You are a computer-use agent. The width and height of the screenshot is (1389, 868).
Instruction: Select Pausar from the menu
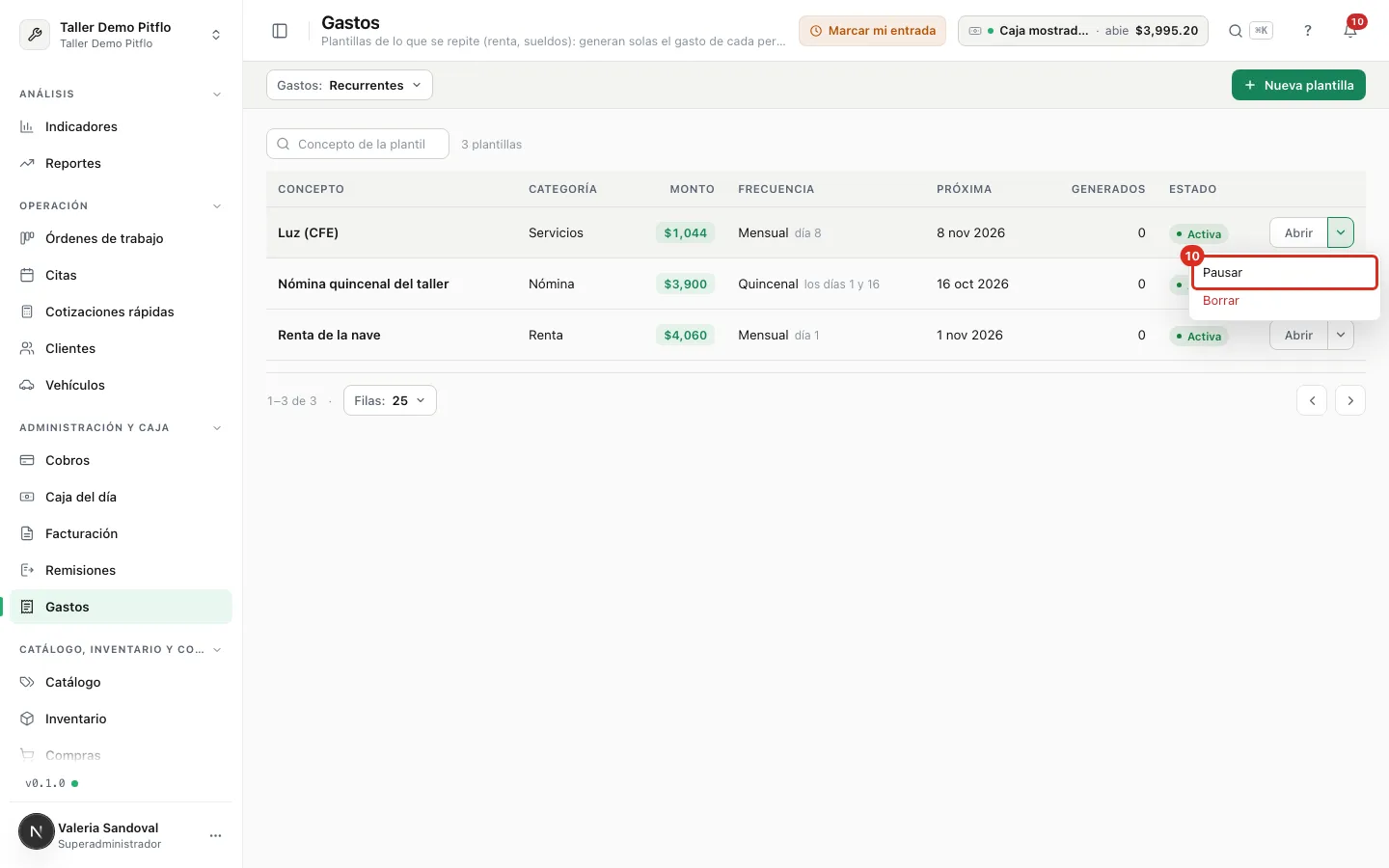[1284, 273]
